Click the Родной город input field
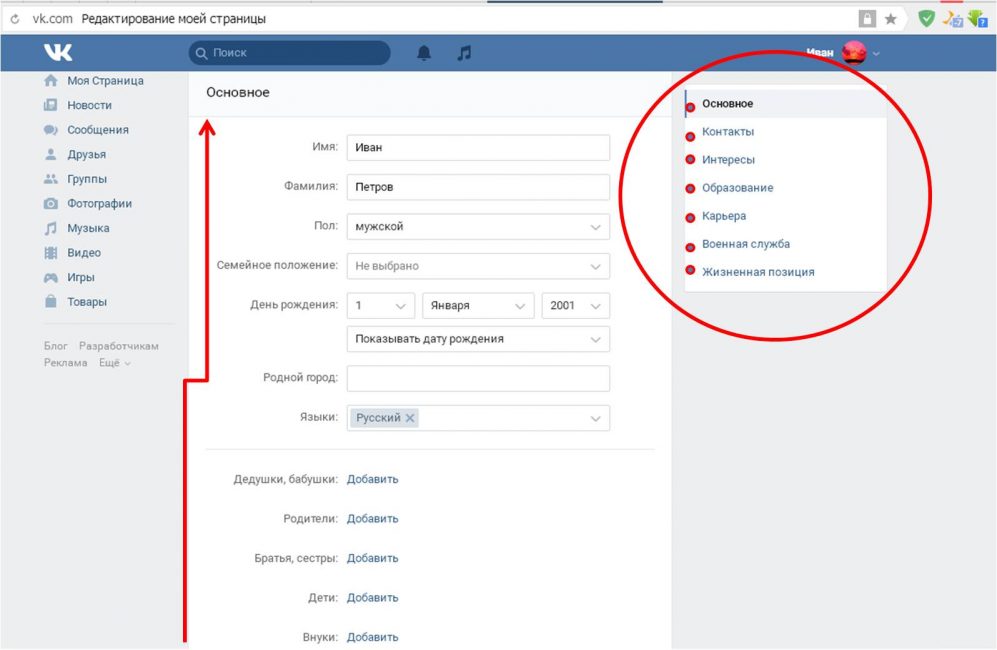This screenshot has height=650, width=997. (478, 379)
